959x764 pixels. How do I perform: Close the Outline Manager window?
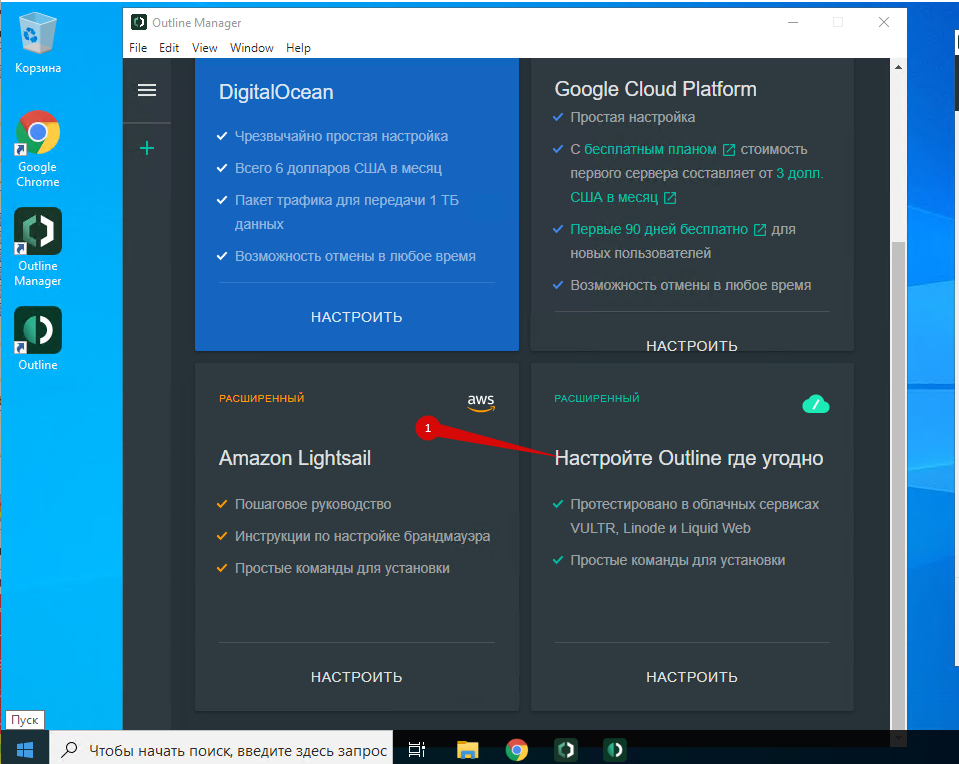[x=884, y=22]
